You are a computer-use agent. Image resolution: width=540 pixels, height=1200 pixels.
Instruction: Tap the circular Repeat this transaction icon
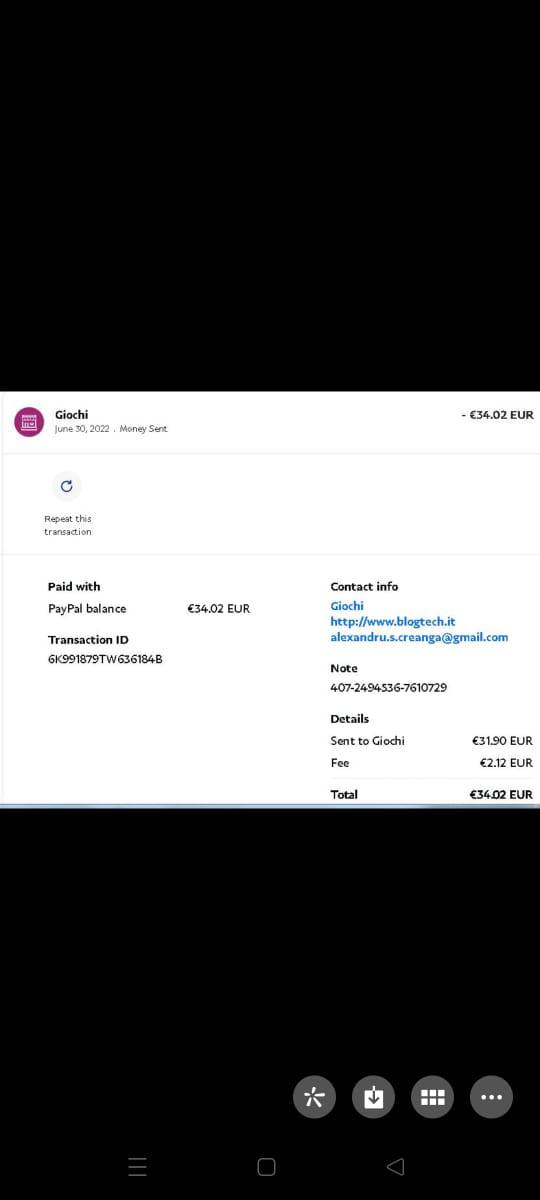(x=66, y=486)
